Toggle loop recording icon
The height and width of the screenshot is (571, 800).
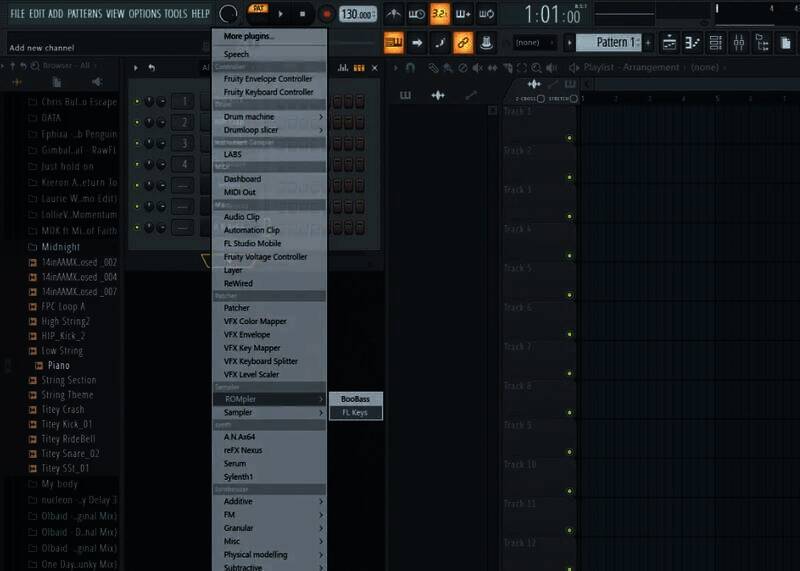click(x=486, y=14)
